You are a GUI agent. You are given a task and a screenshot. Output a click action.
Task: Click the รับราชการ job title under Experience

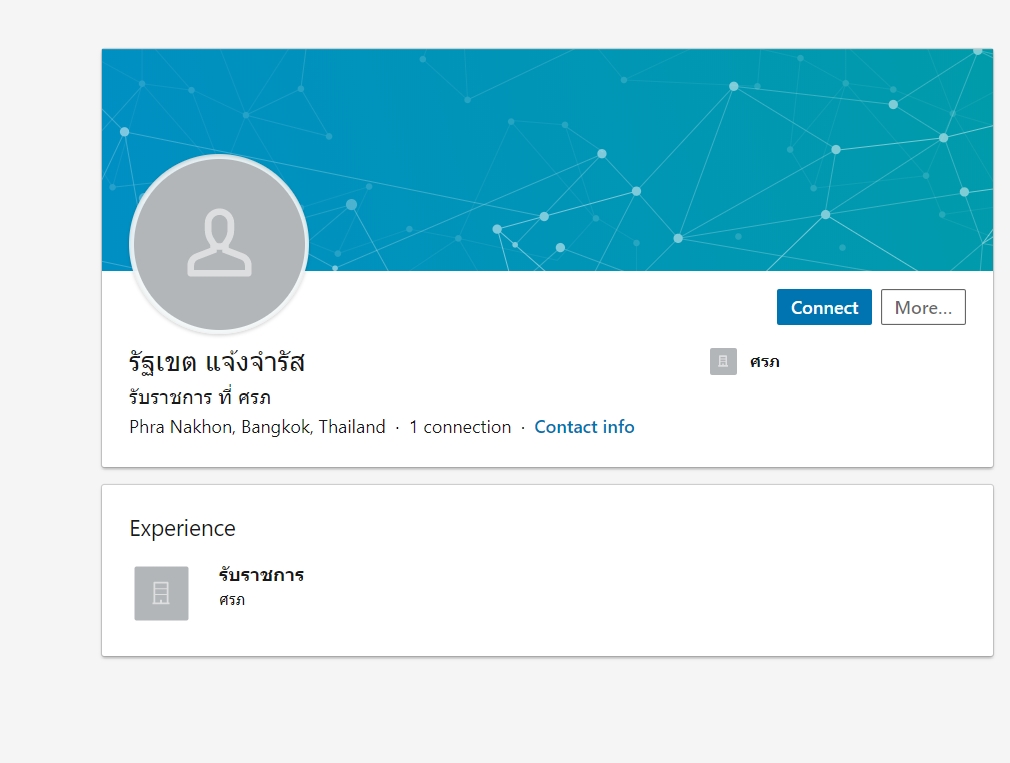pos(261,575)
